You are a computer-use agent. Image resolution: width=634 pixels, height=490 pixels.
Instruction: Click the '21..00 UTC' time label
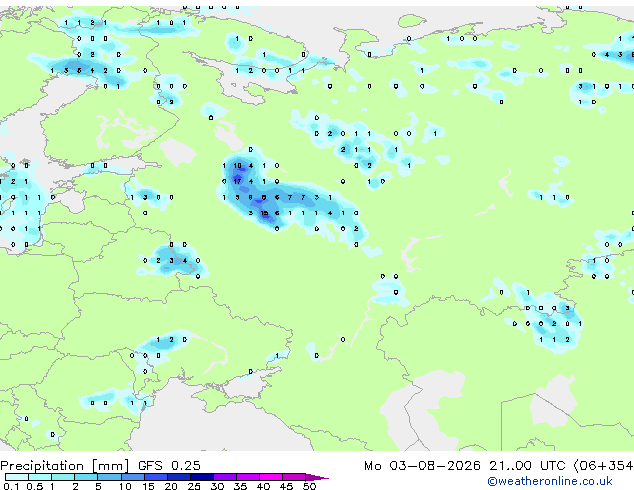tap(527, 466)
